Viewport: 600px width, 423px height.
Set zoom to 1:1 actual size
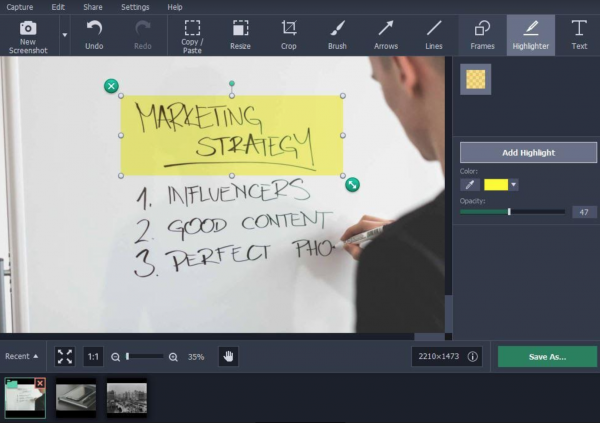tap(93, 356)
